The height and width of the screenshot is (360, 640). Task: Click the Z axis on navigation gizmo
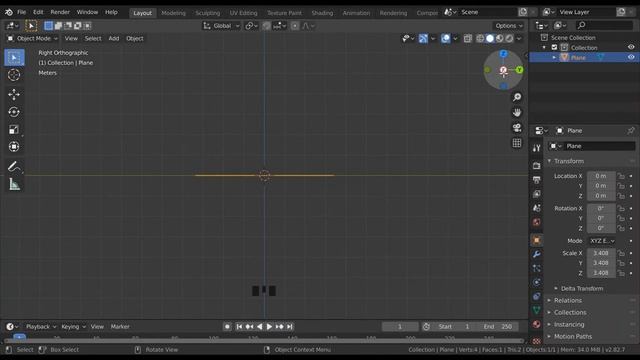(503, 53)
